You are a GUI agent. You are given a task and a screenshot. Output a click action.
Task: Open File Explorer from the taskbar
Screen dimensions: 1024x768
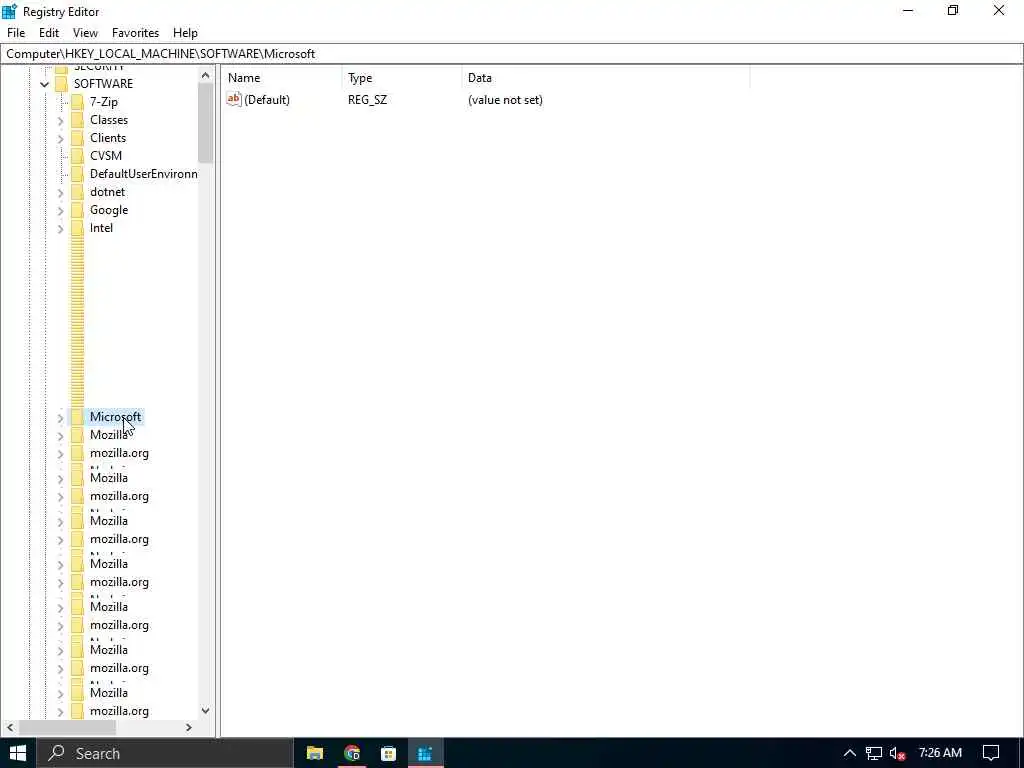coord(315,753)
